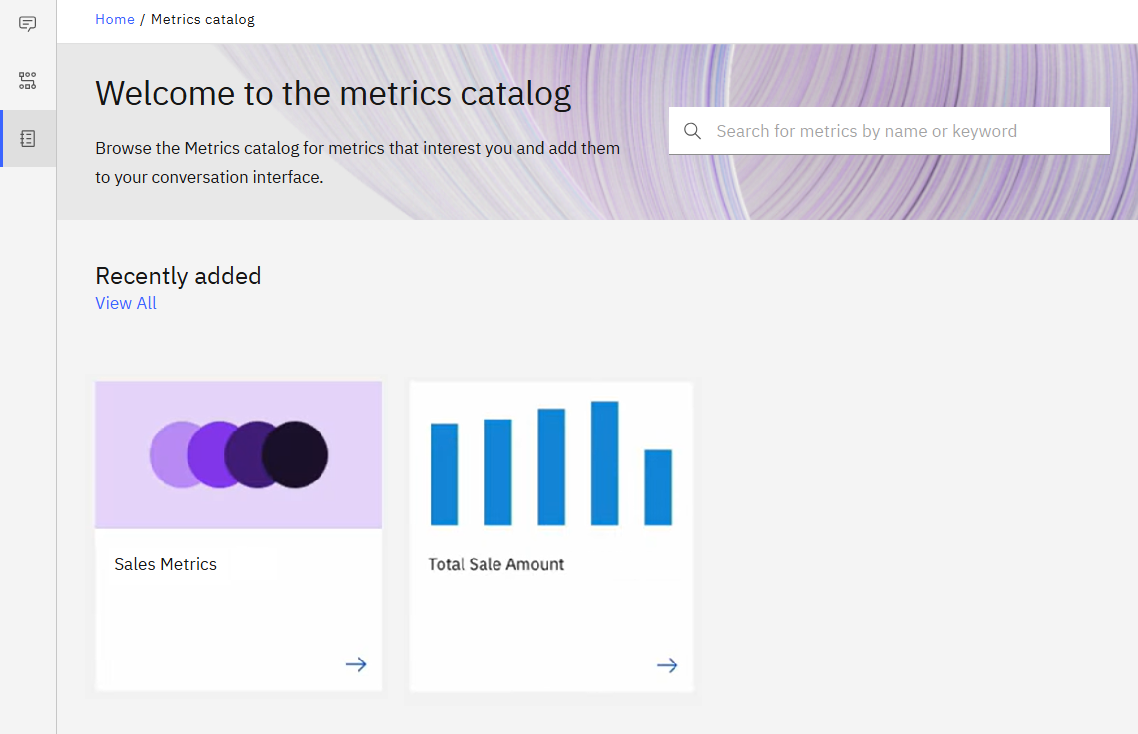Focus the metrics search input field

tap(900, 131)
